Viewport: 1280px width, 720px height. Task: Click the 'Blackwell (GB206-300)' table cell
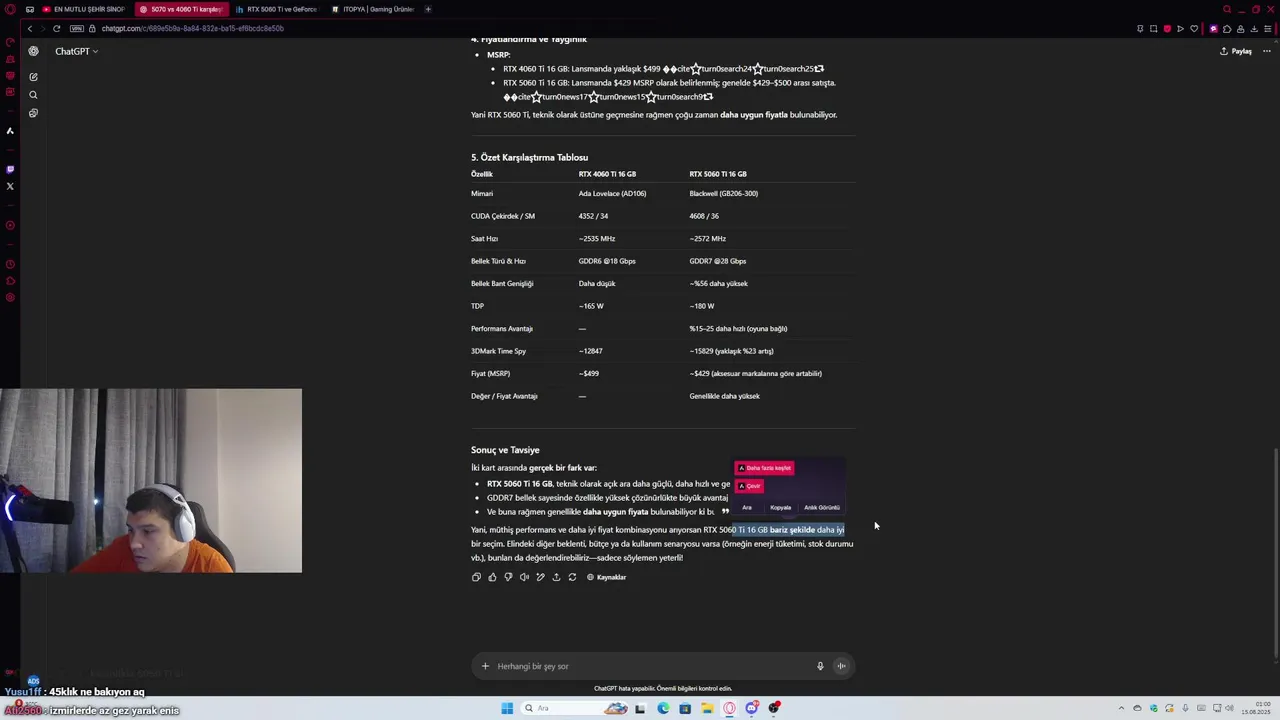723,194
